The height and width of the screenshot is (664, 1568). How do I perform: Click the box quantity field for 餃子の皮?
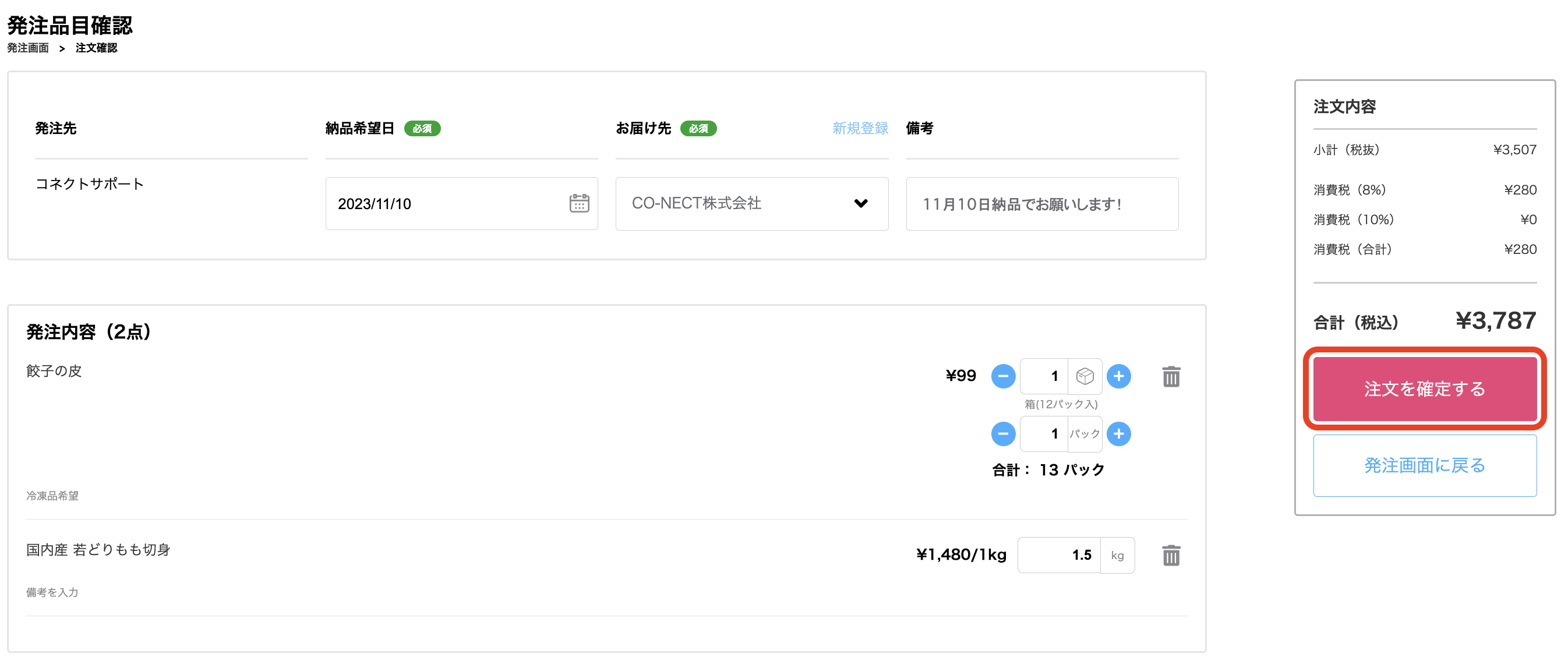1044,376
